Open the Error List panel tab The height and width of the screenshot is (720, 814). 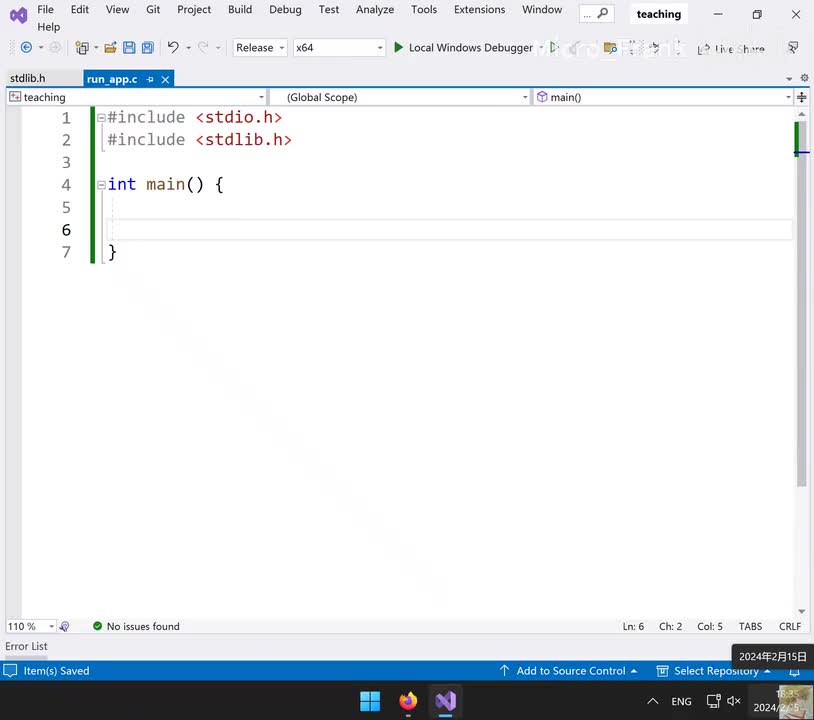pos(26,646)
